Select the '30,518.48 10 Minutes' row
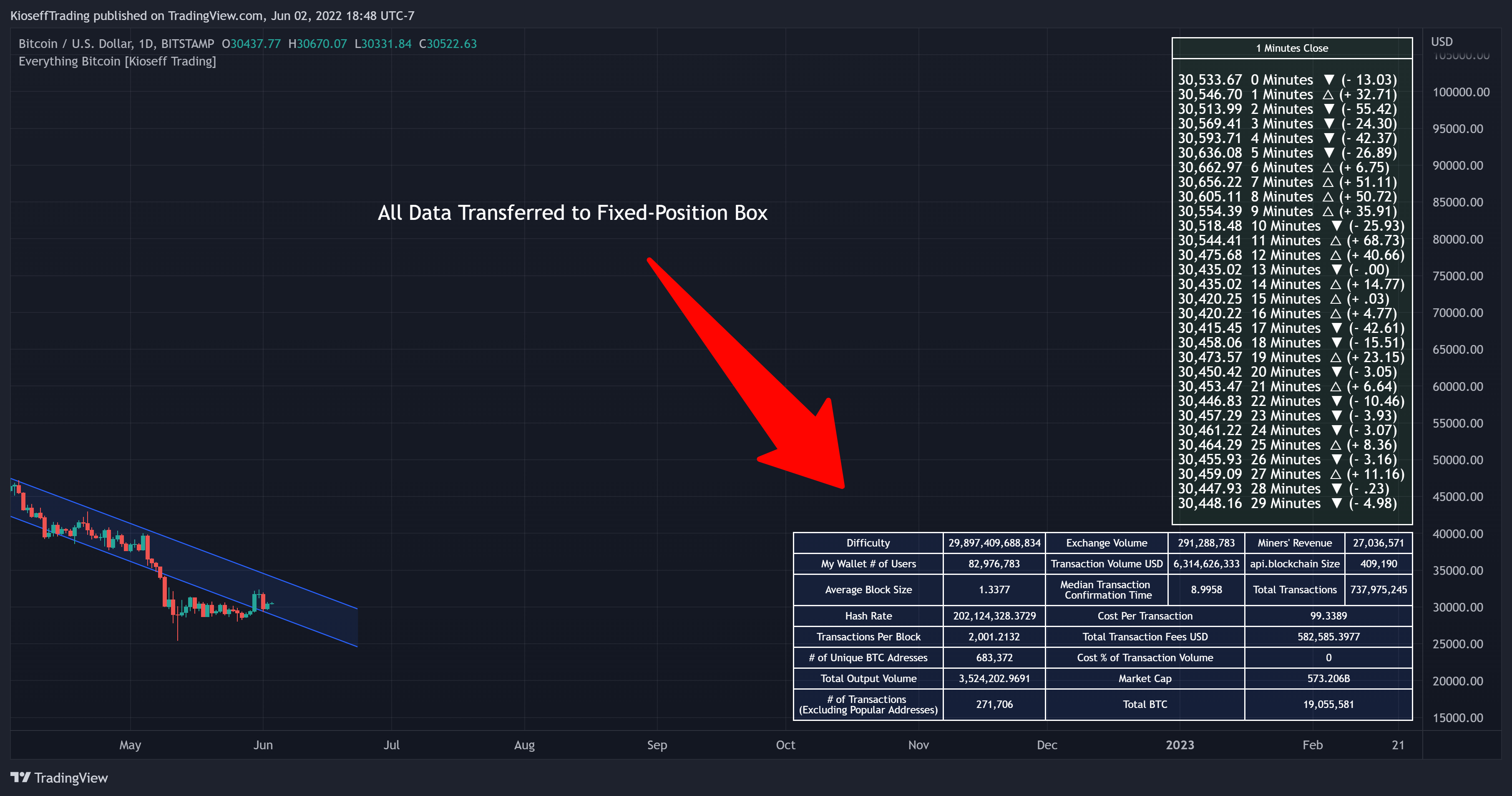This screenshot has height=796, width=1512. point(1291,226)
